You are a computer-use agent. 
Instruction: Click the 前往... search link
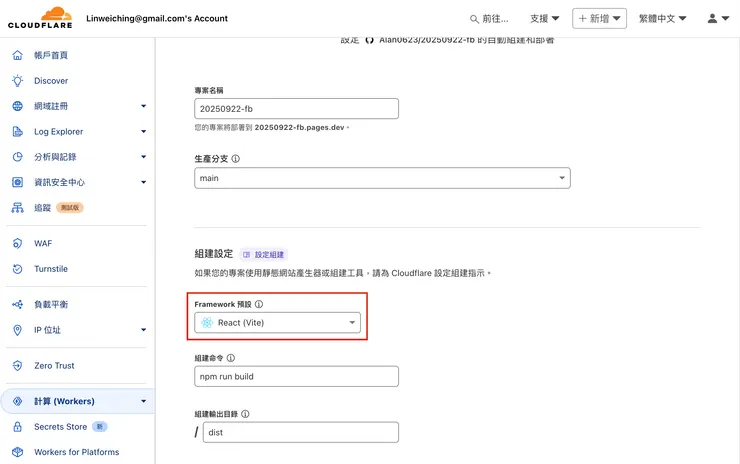(489, 19)
